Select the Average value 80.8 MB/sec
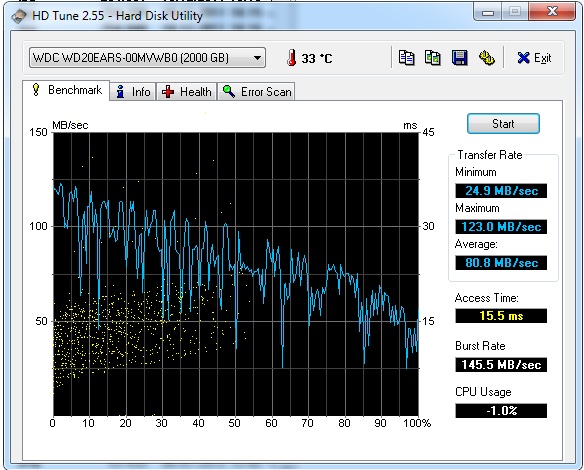Image resolution: width=584 pixels, height=470 pixels. click(501, 263)
